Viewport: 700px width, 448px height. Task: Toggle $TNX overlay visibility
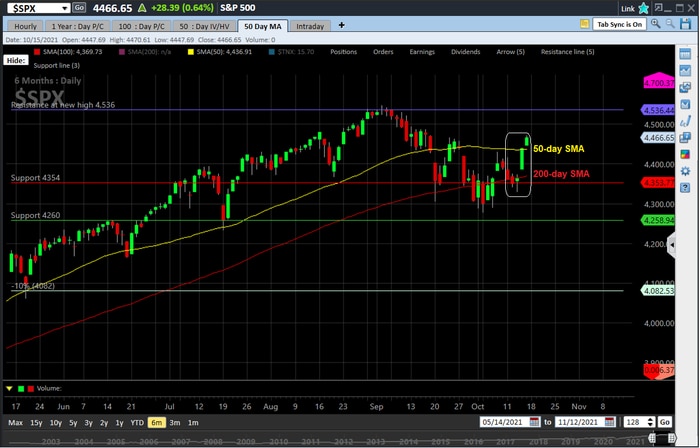coord(291,52)
